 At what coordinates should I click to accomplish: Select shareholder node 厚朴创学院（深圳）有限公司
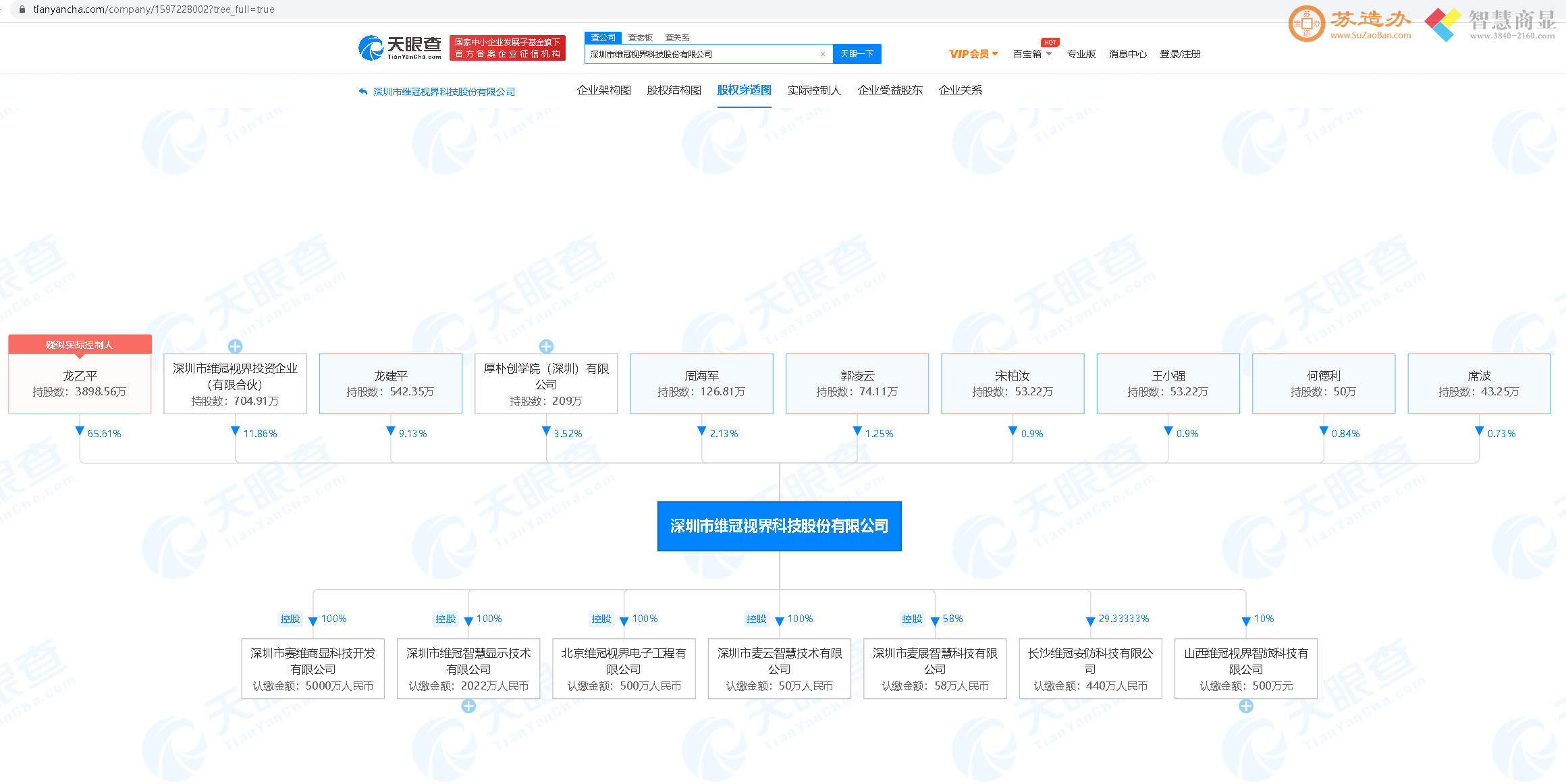(546, 383)
